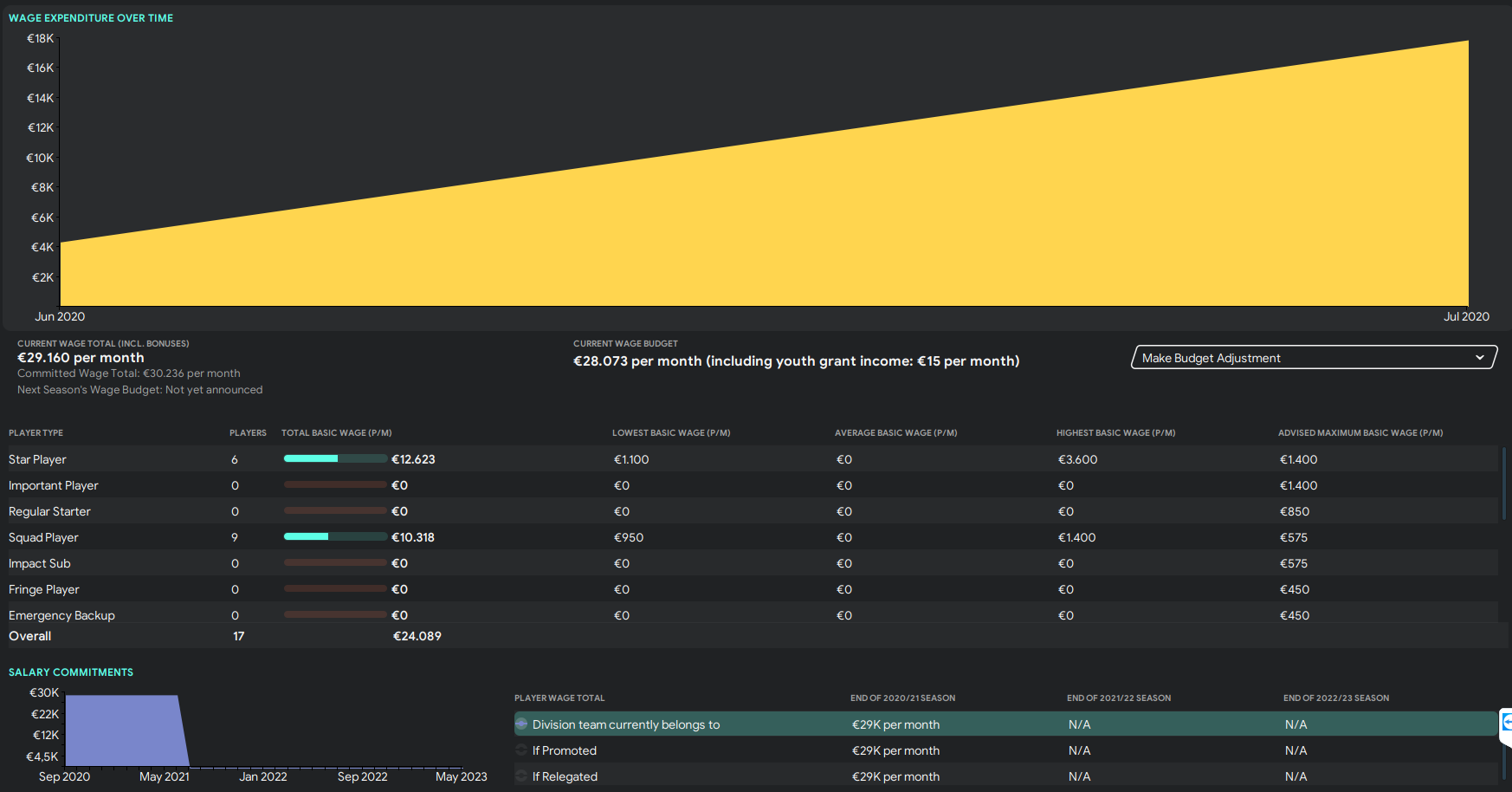
Task: Open the Make Budget Adjustment dropdown
Action: coord(1314,358)
